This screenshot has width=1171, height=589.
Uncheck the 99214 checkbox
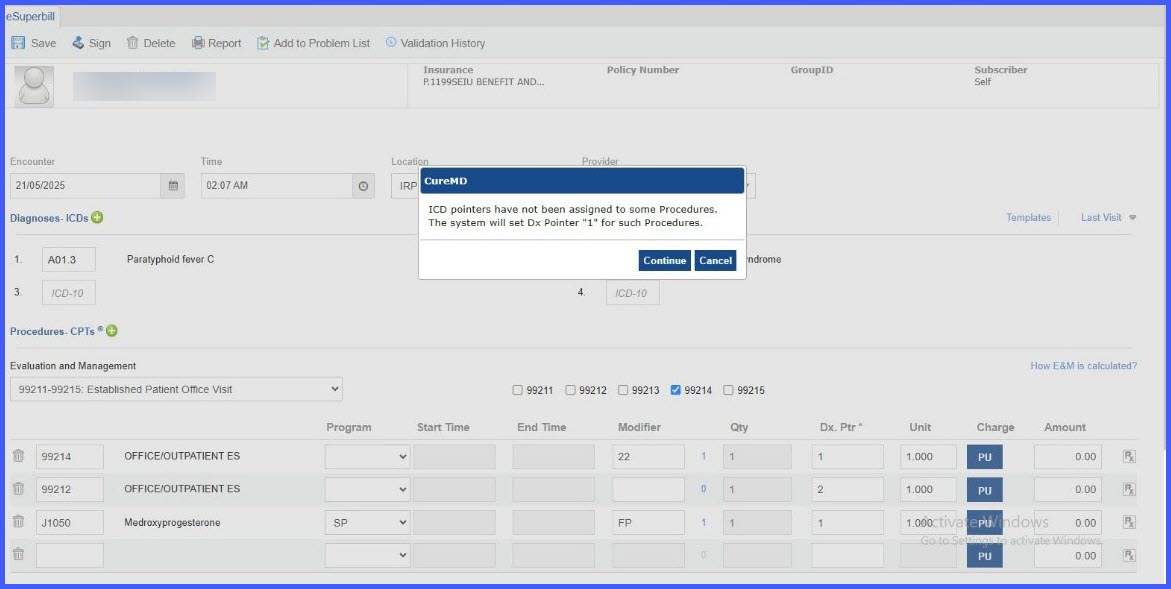pos(675,390)
